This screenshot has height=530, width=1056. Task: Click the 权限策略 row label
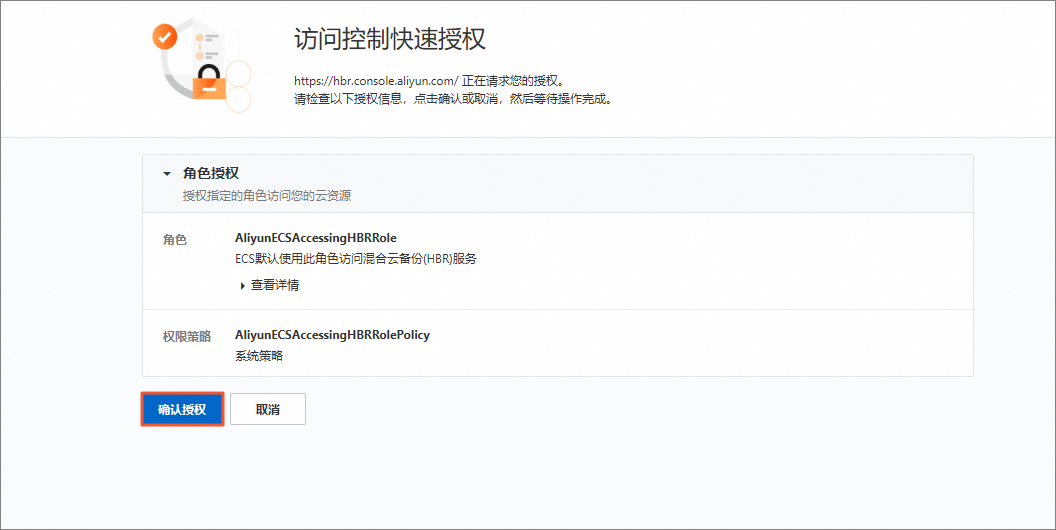187,337
